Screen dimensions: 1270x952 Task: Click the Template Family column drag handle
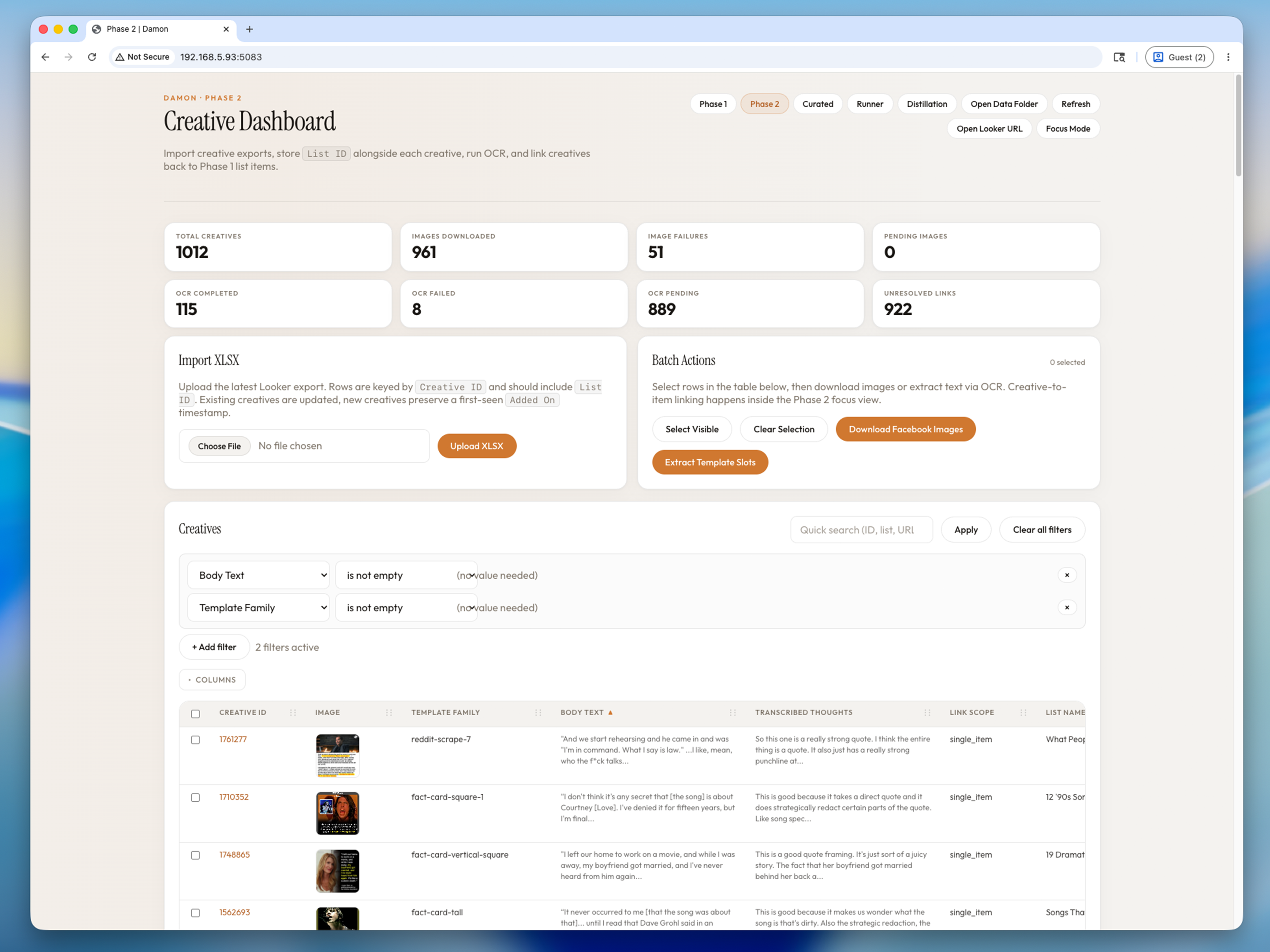coord(538,712)
